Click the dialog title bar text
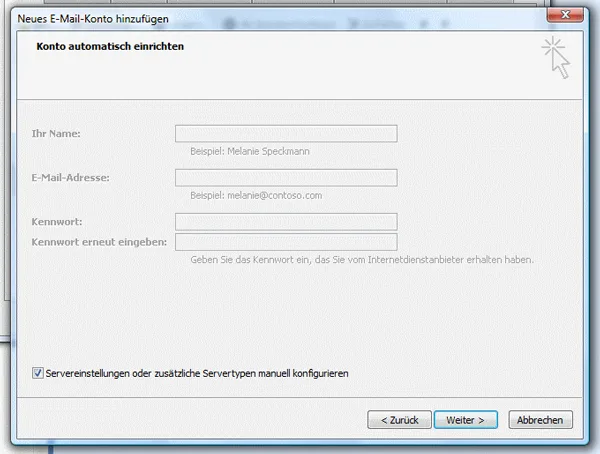The image size is (600, 454). coord(93,19)
